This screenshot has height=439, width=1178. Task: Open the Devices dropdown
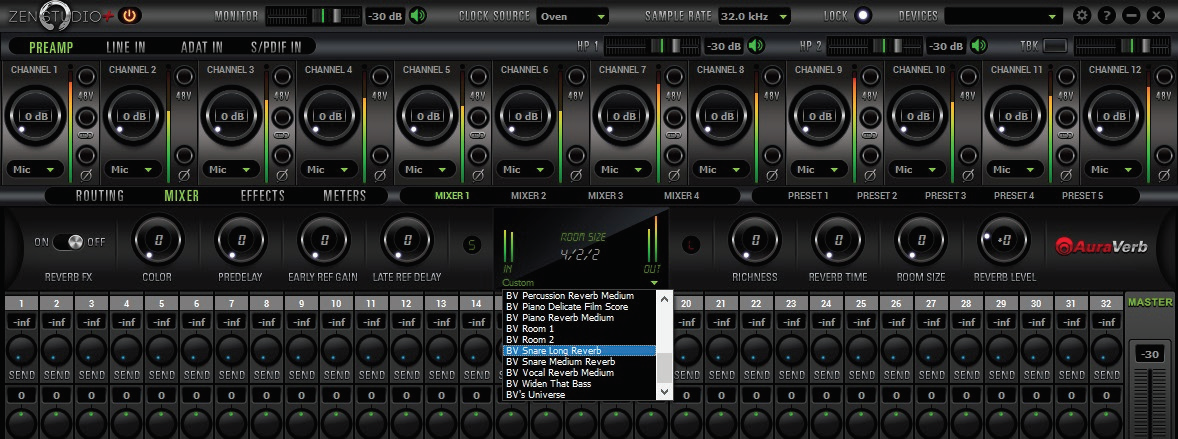1004,17
